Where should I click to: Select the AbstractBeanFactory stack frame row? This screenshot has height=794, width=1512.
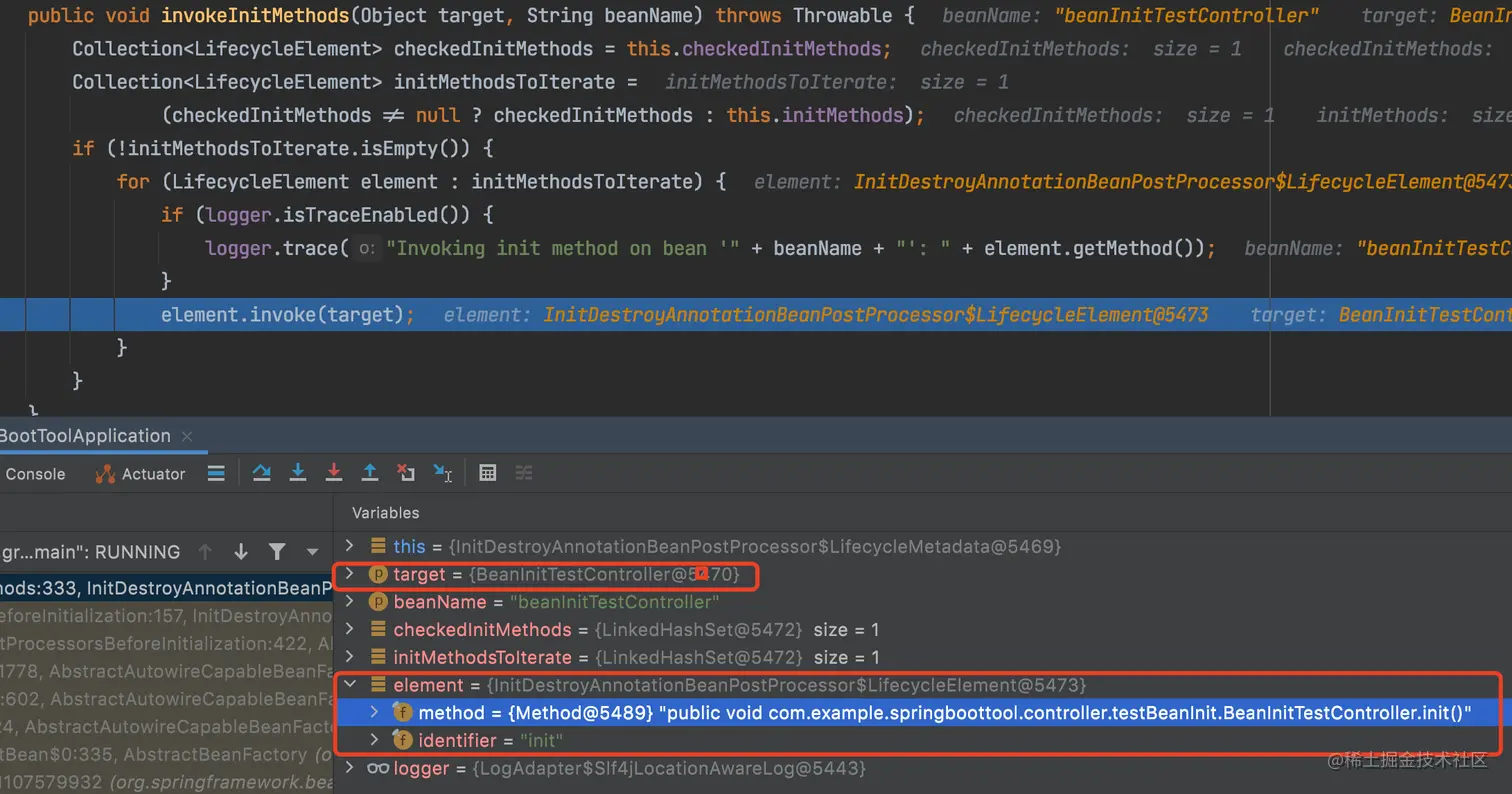click(x=166, y=755)
